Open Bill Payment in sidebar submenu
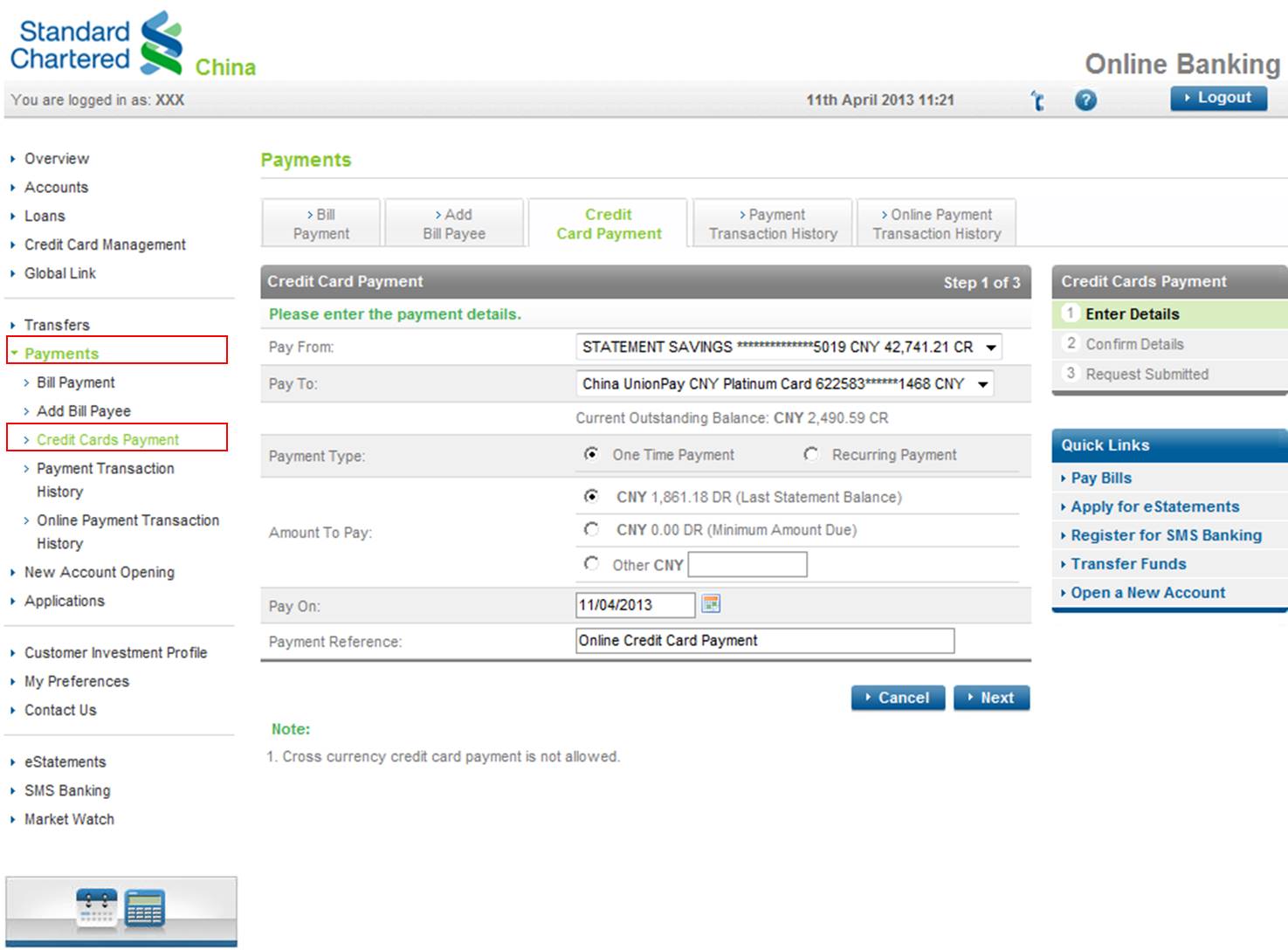The width and height of the screenshot is (1288, 950). 75,382
